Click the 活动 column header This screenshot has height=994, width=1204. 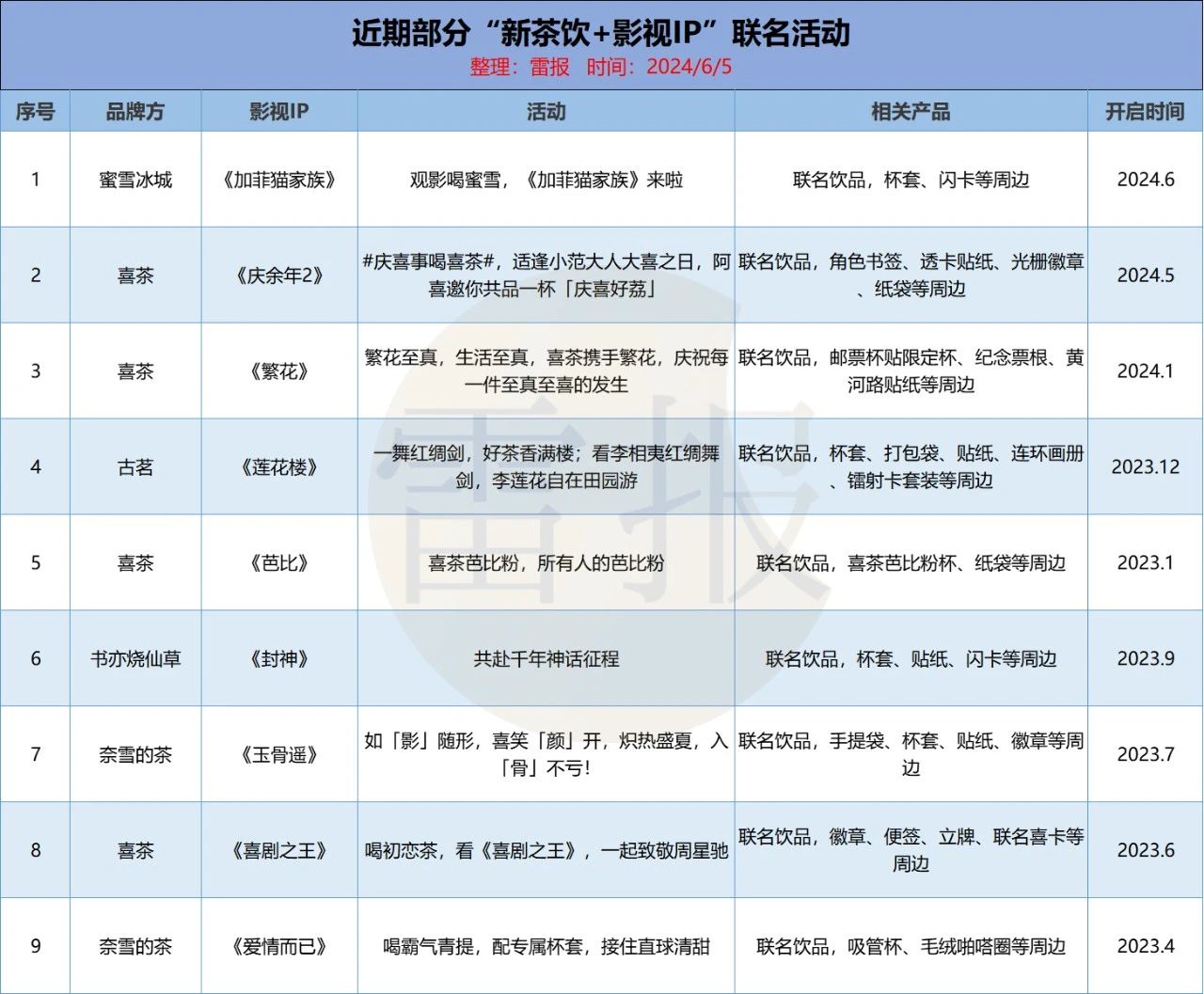point(546,112)
